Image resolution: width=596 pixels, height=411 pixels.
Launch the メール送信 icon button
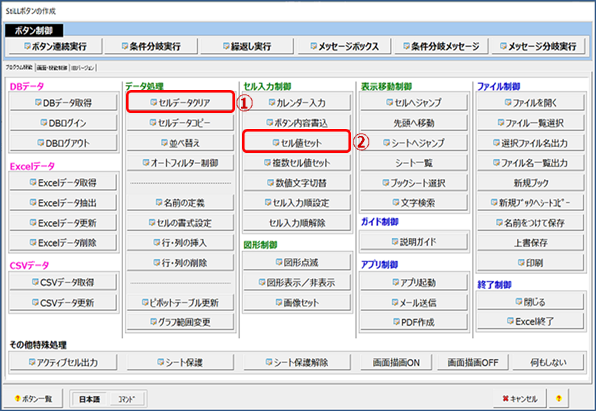[414, 302]
